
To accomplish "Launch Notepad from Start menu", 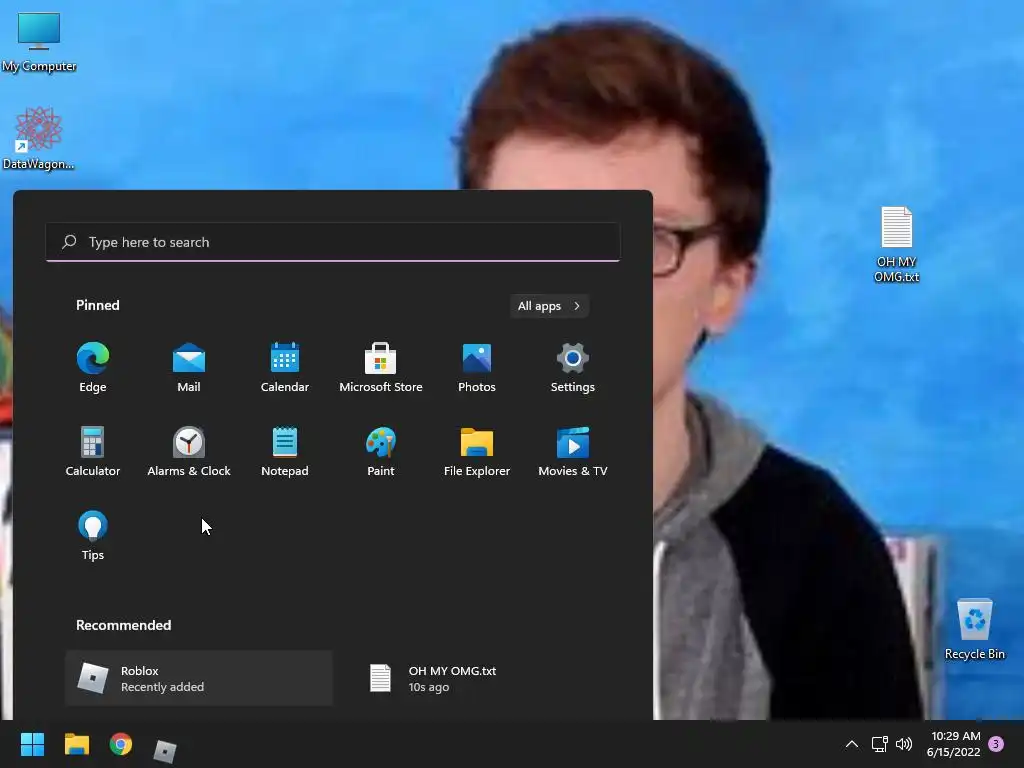I will click(x=285, y=451).
